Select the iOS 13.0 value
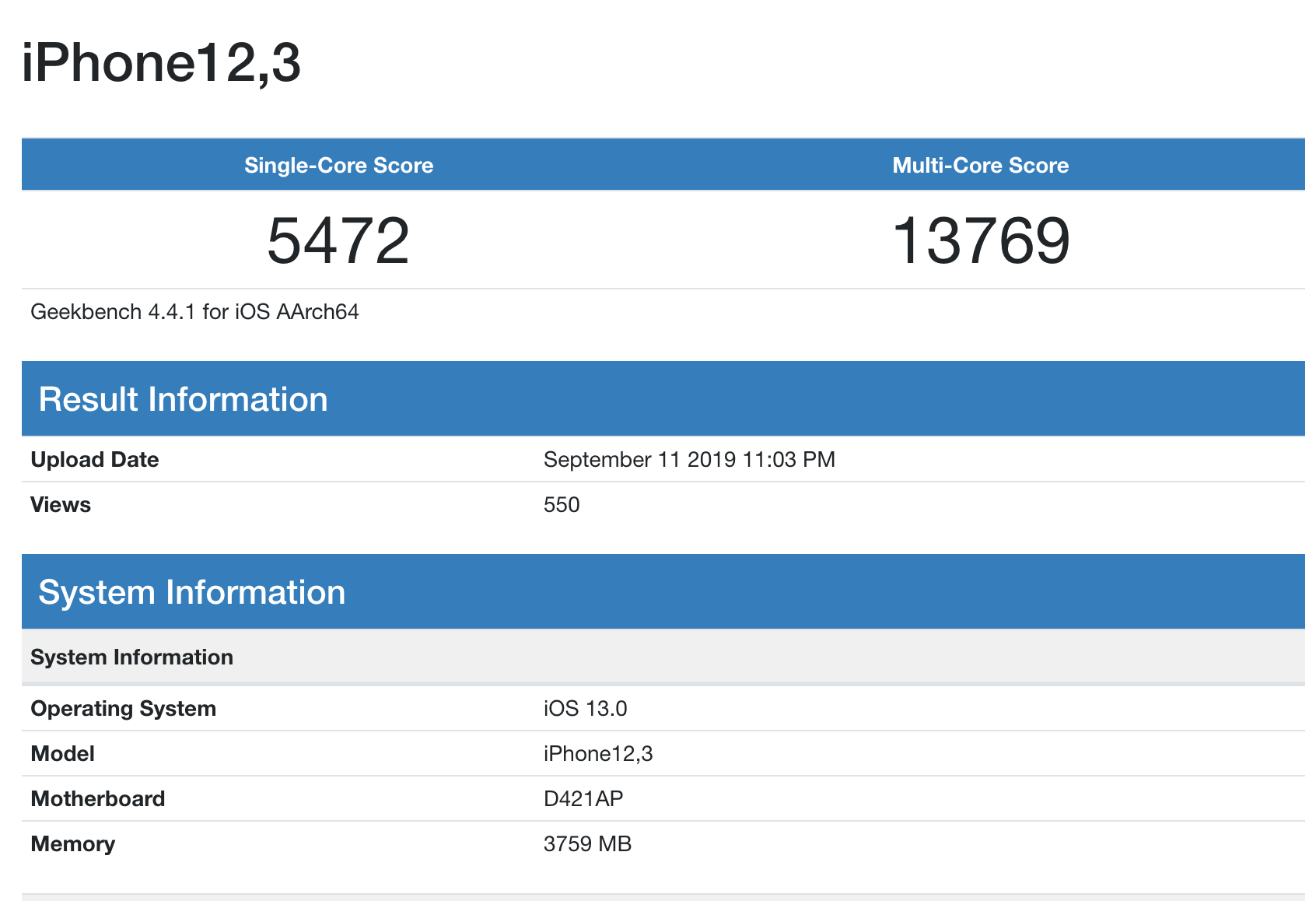This screenshot has width=1316, height=901. [585, 709]
